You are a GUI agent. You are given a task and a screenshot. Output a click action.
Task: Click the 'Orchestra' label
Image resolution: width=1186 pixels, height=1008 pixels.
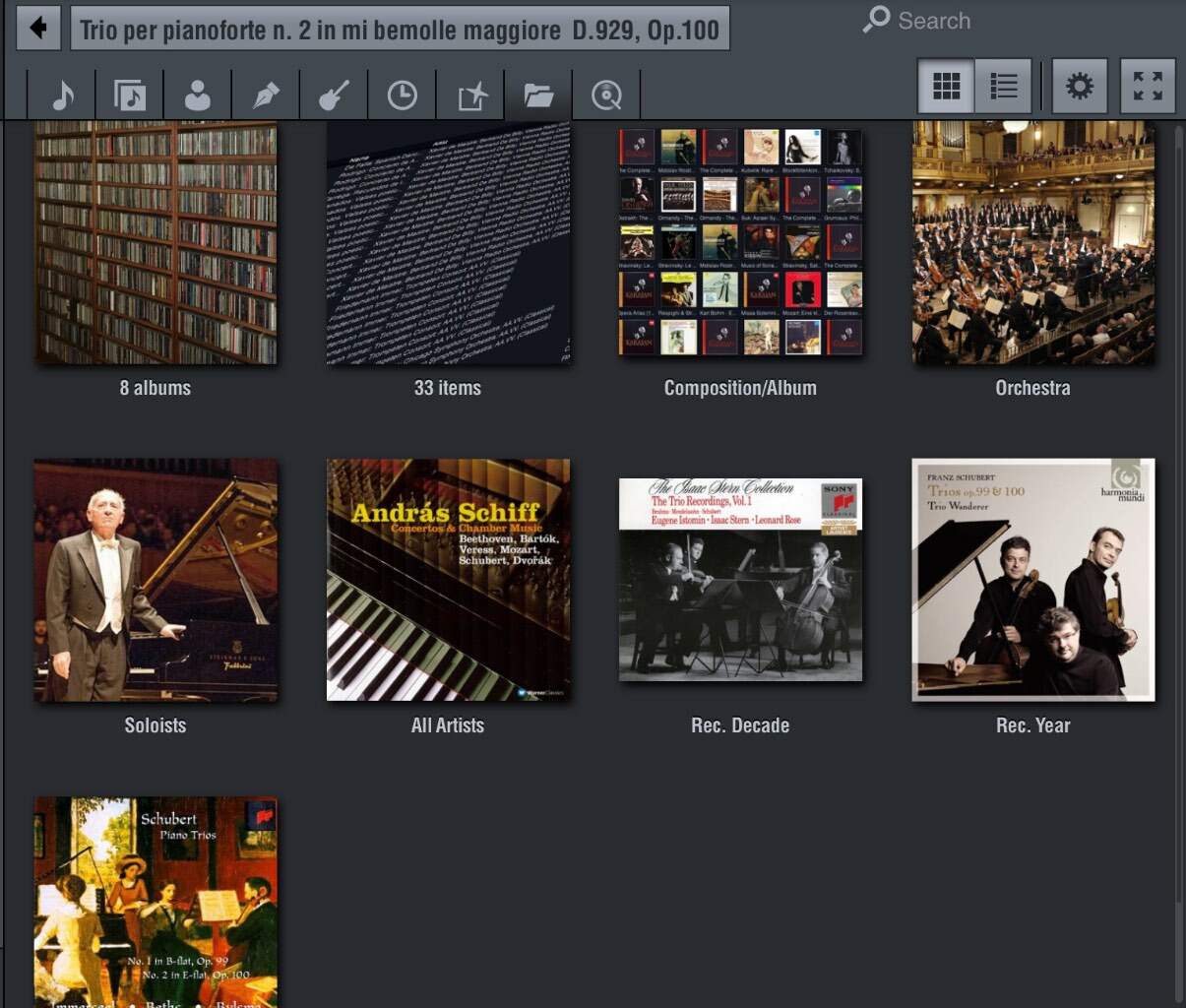[1033, 388]
